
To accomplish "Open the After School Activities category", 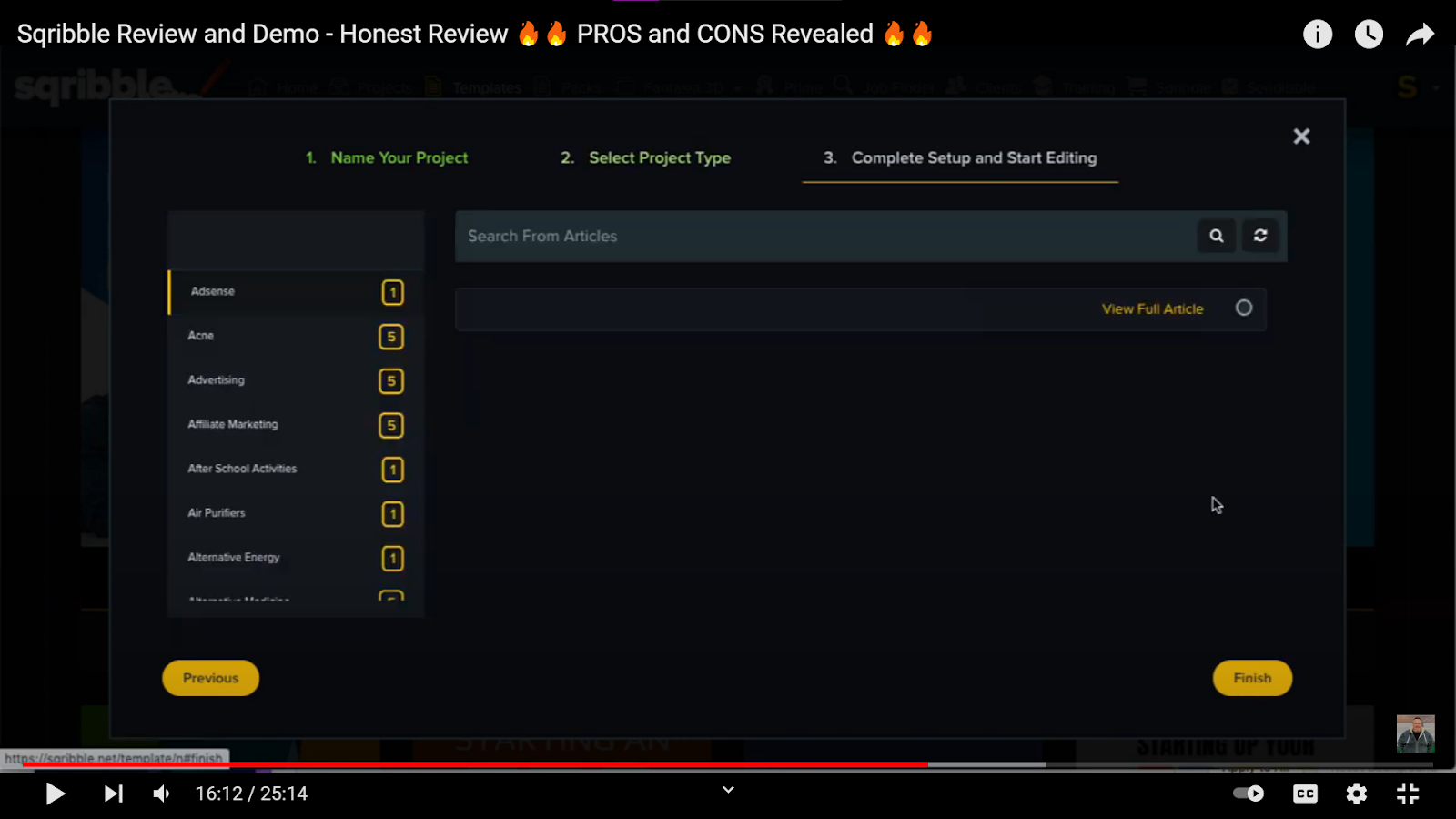I will click(x=296, y=469).
